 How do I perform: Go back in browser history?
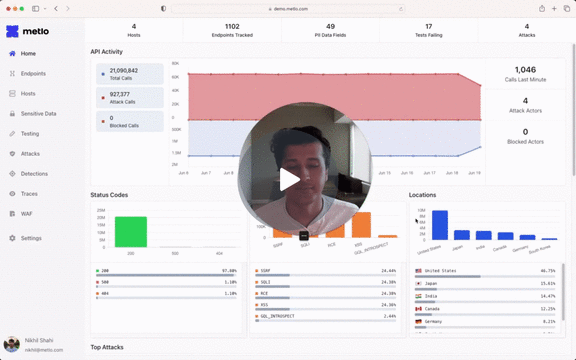tap(56, 8)
